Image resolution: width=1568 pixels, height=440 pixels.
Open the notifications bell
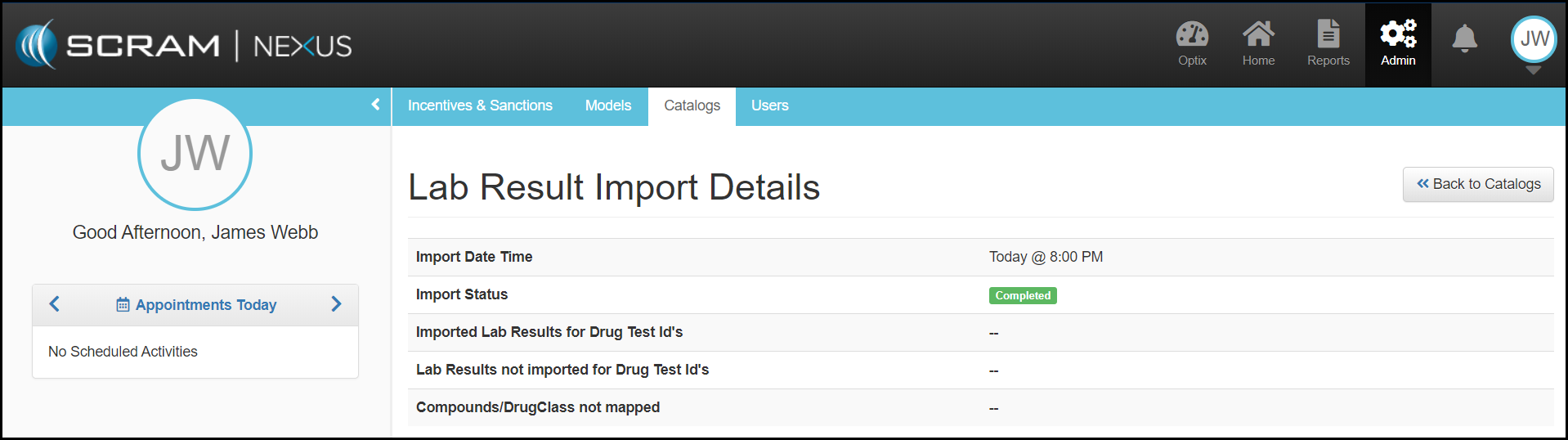point(1464,38)
